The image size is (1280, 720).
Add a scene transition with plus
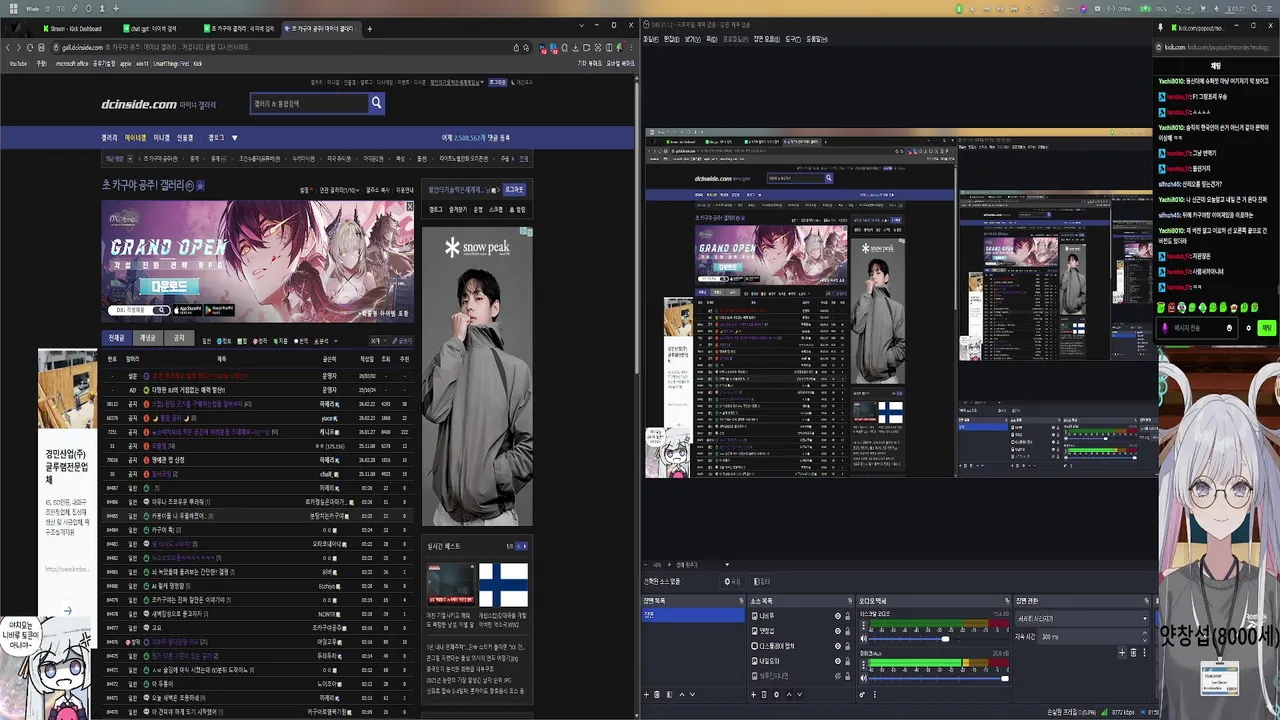point(1122,652)
